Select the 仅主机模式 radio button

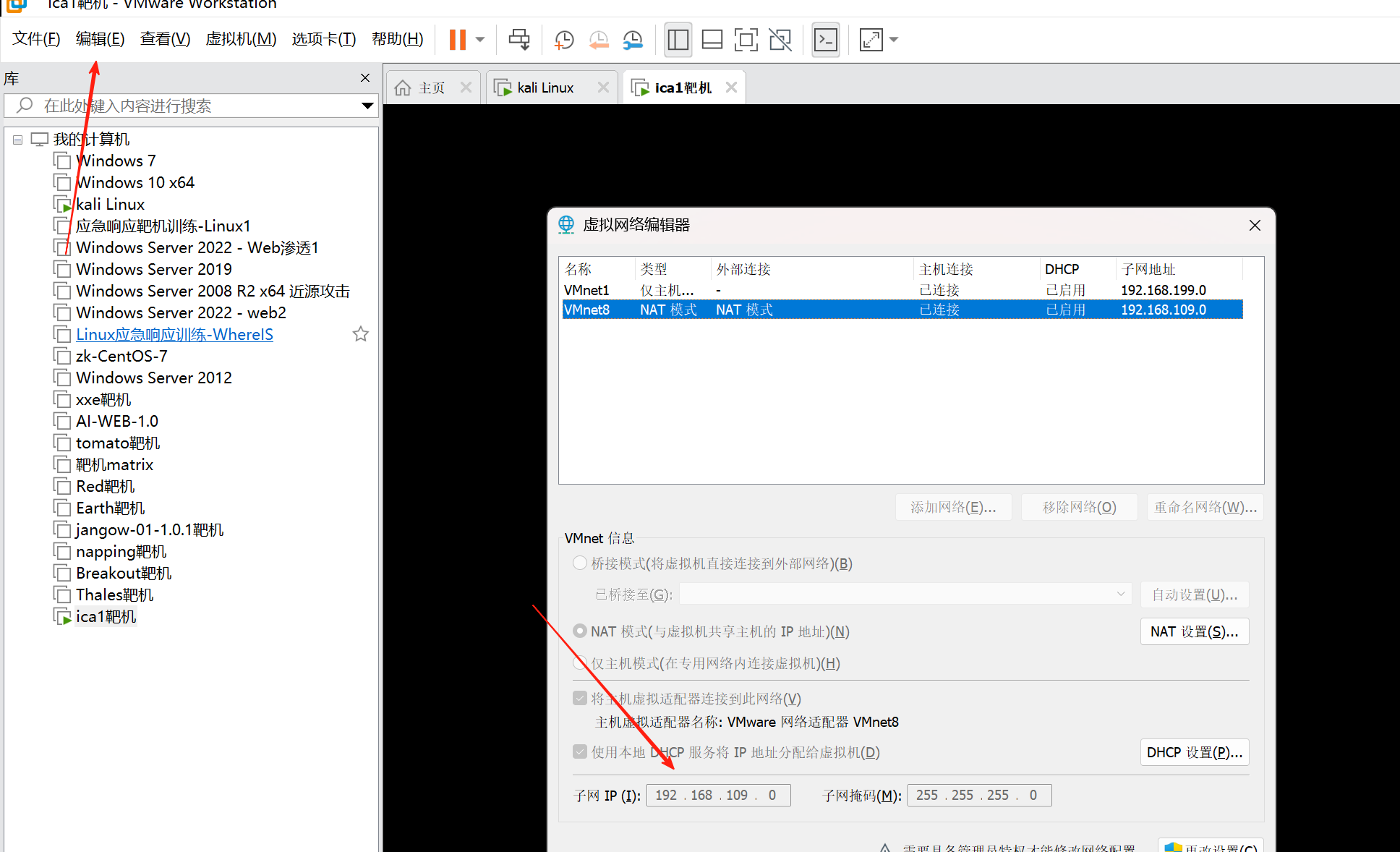click(579, 663)
